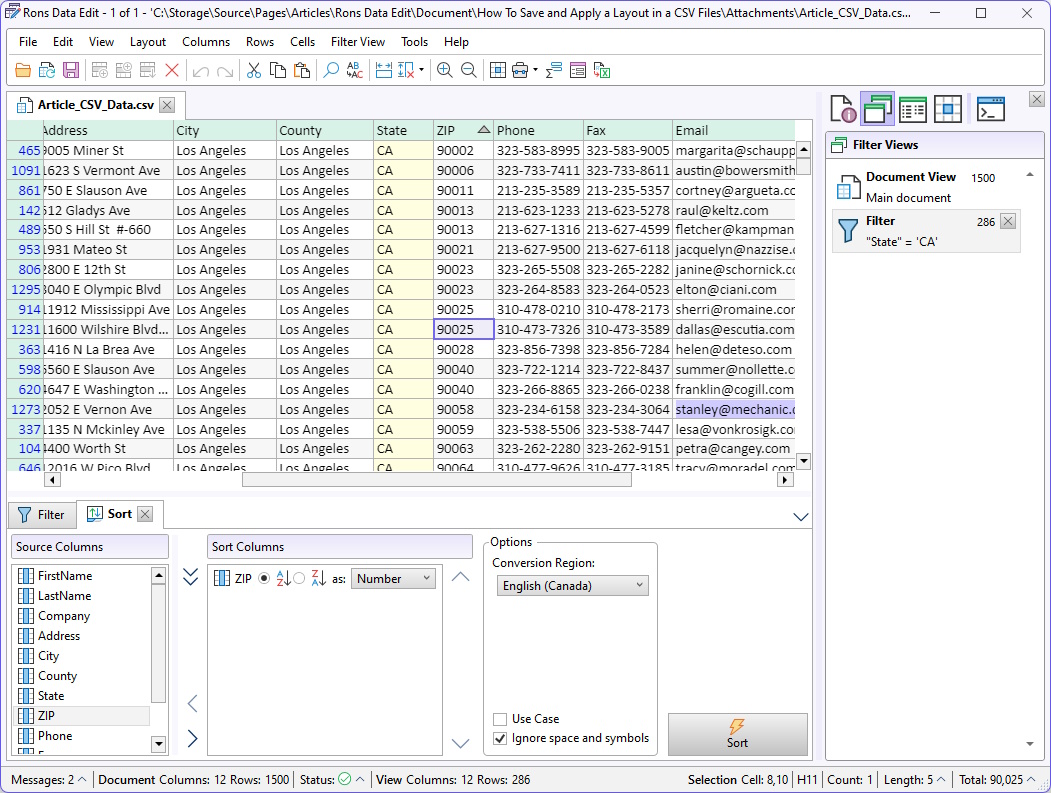Select the descending sort radio button for ZIP

click(299, 577)
